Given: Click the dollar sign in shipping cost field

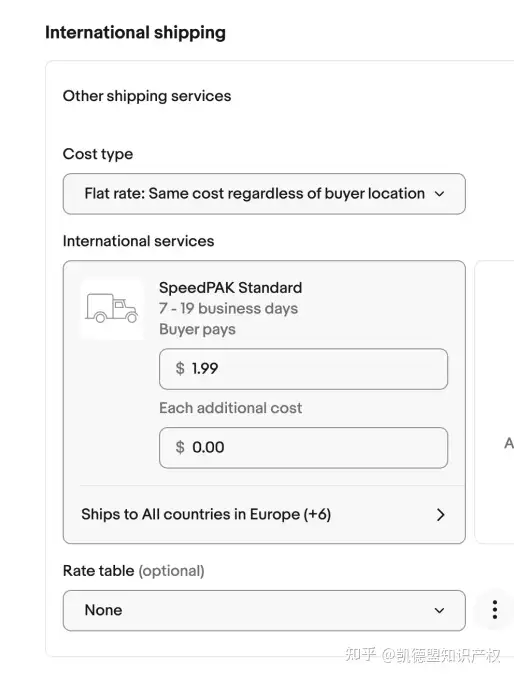Looking at the screenshot, I should tap(180, 368).
